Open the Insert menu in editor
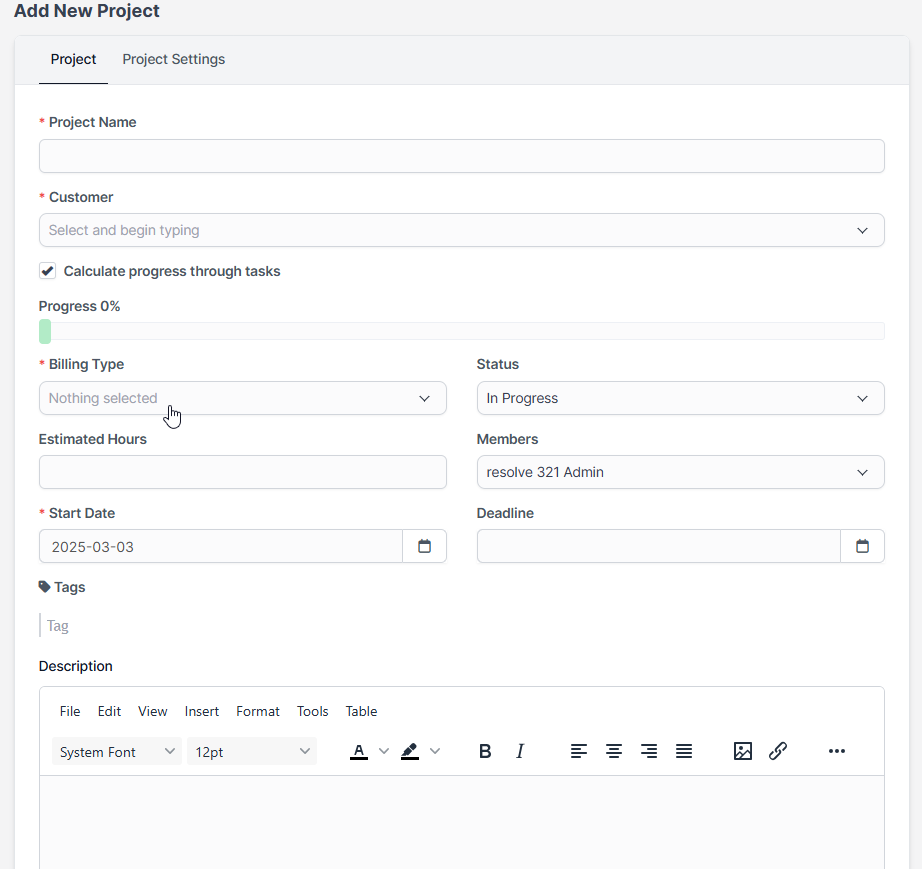 click(x=202, y=711)
